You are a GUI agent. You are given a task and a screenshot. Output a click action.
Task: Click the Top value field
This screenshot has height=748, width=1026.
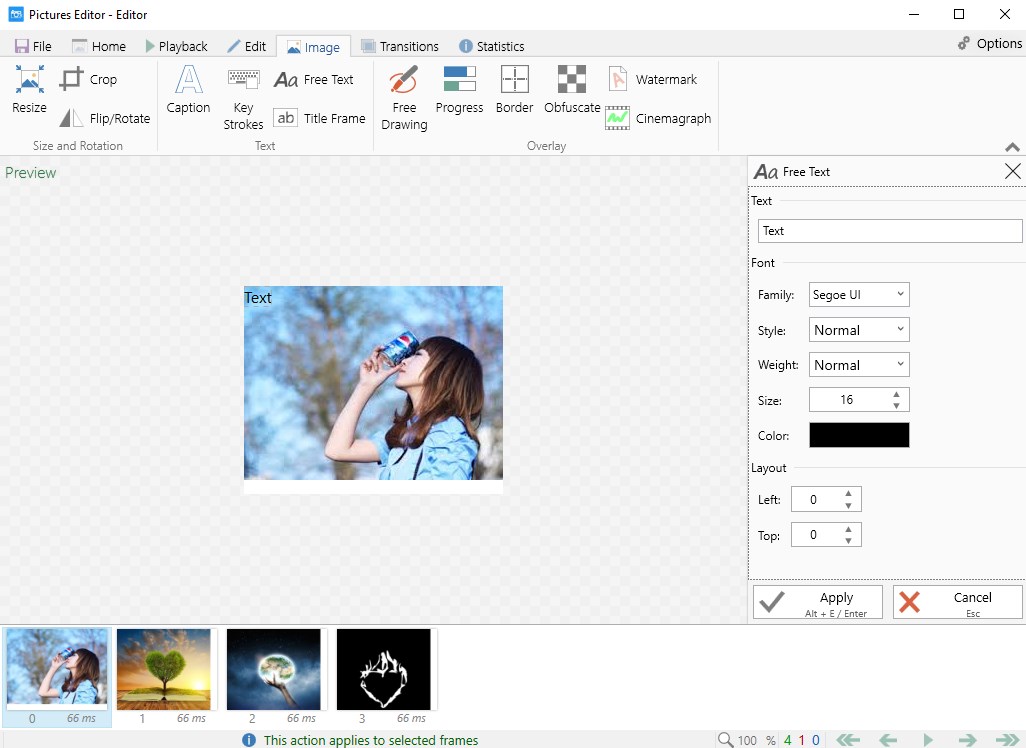tap(813, 535)
